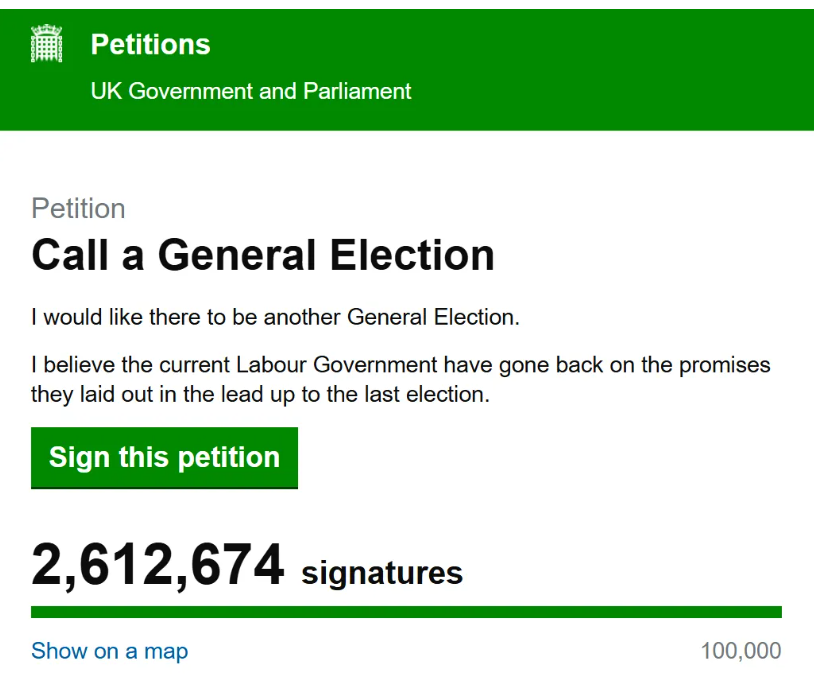Click the sentence starting "I would like there"
The height and width of the screenshot is (676, 814).
pyautogui.click(x=275, y=318)
